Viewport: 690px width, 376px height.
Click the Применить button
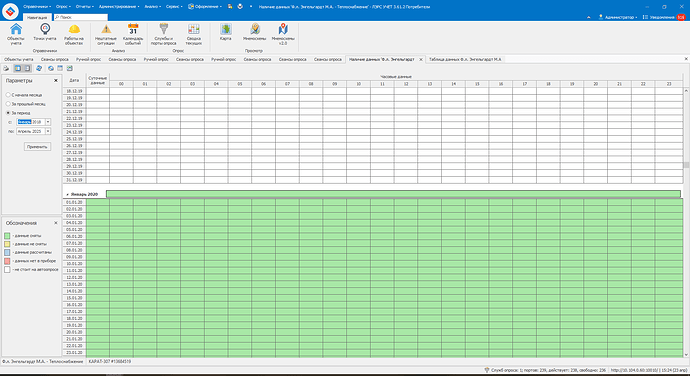[x=37, y=147]
